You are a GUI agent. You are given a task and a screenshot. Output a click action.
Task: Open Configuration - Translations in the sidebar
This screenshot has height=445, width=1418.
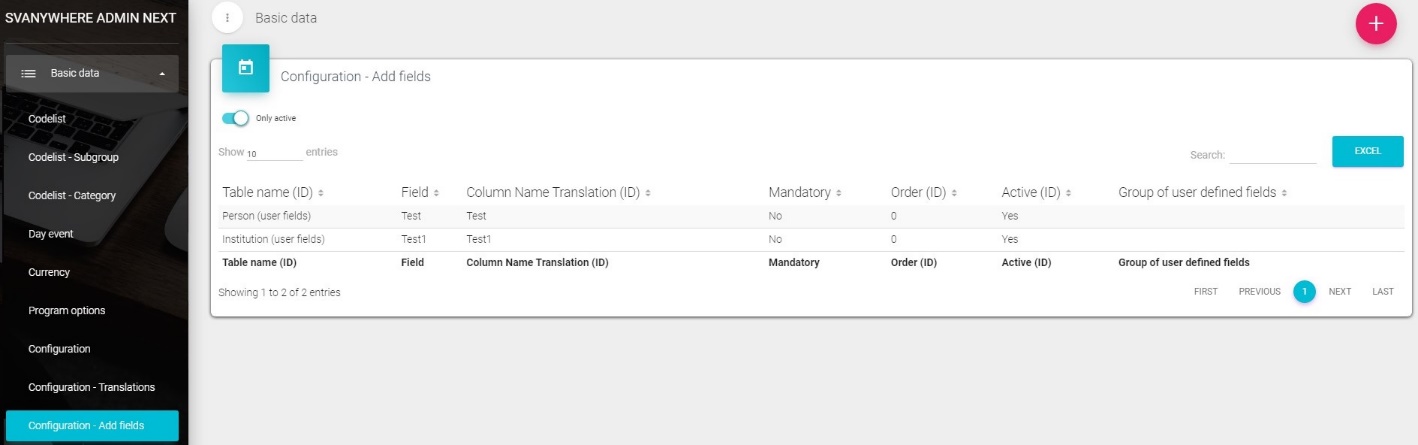point(91,387)
